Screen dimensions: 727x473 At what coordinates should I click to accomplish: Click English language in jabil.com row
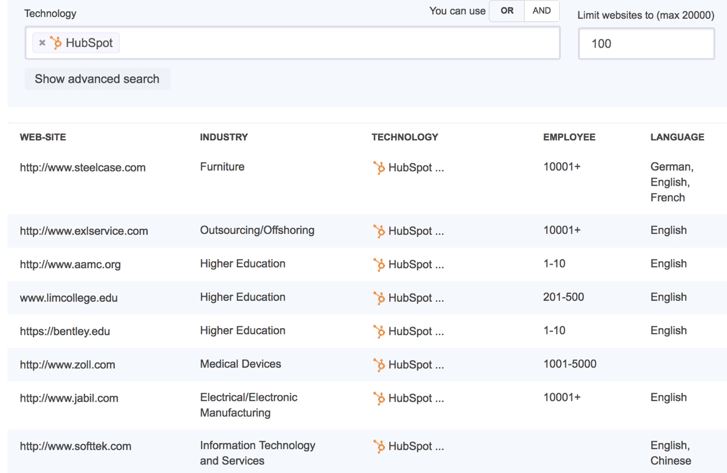tap(669, 397)
